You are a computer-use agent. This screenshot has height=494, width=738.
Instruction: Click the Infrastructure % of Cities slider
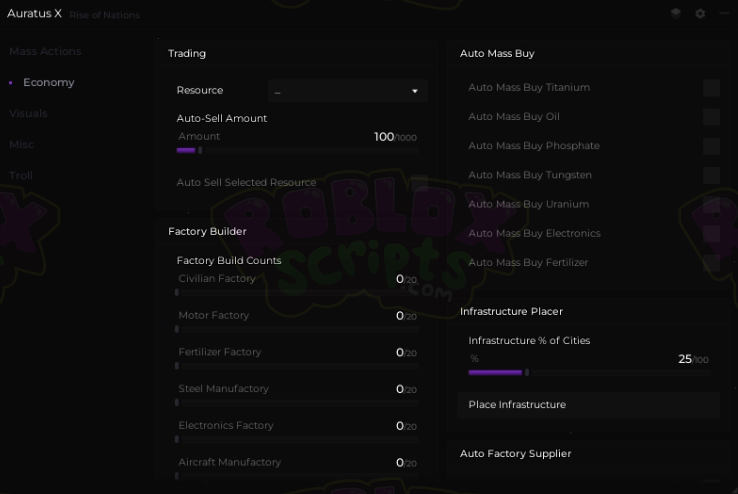coord(588,373)
